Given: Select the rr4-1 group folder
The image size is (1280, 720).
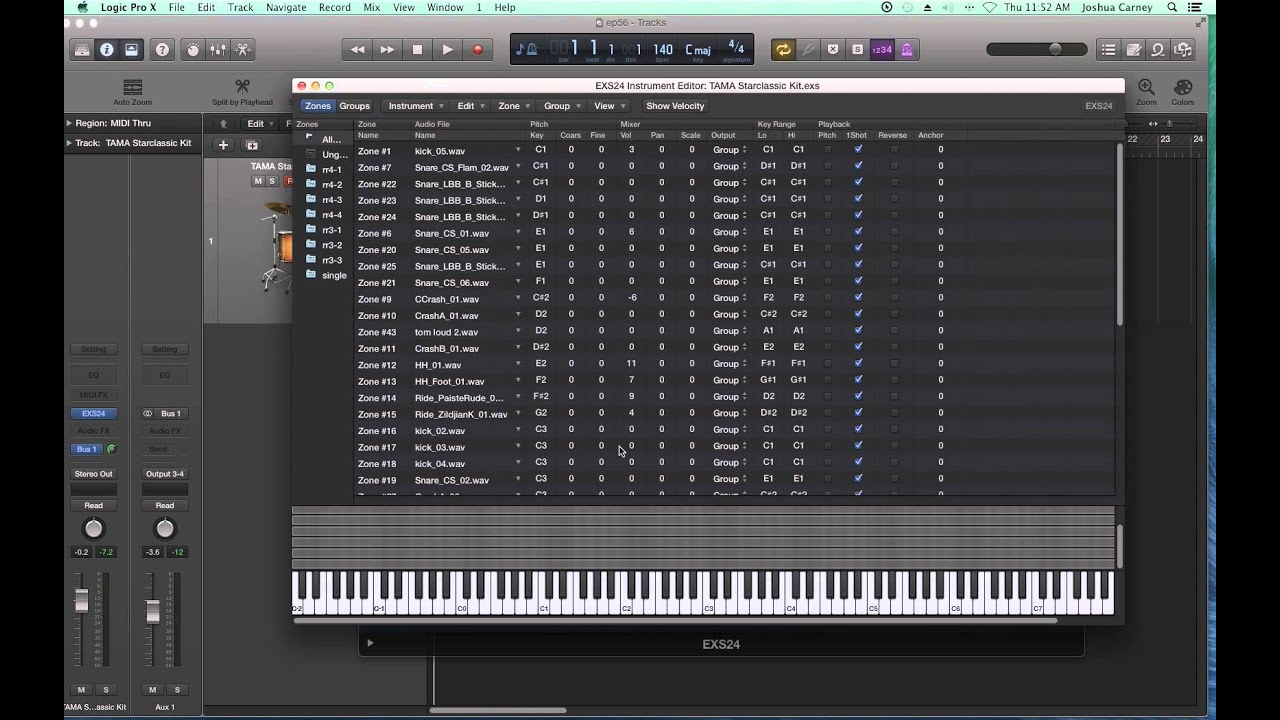Looking at the screenshot, I should tap(325, 169).
